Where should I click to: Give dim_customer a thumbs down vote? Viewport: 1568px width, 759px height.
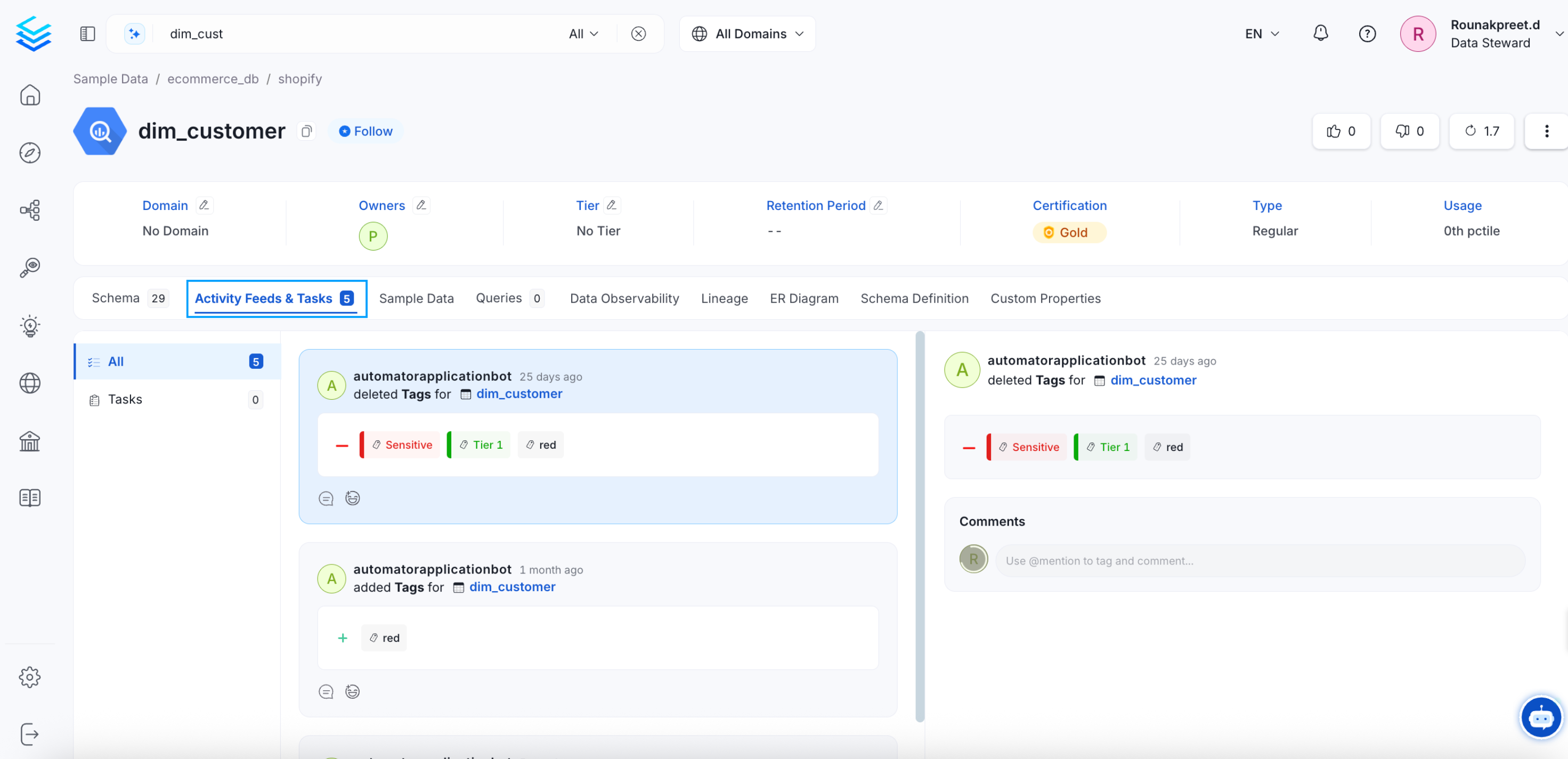pyautogui.click(x=1410, y=131)
